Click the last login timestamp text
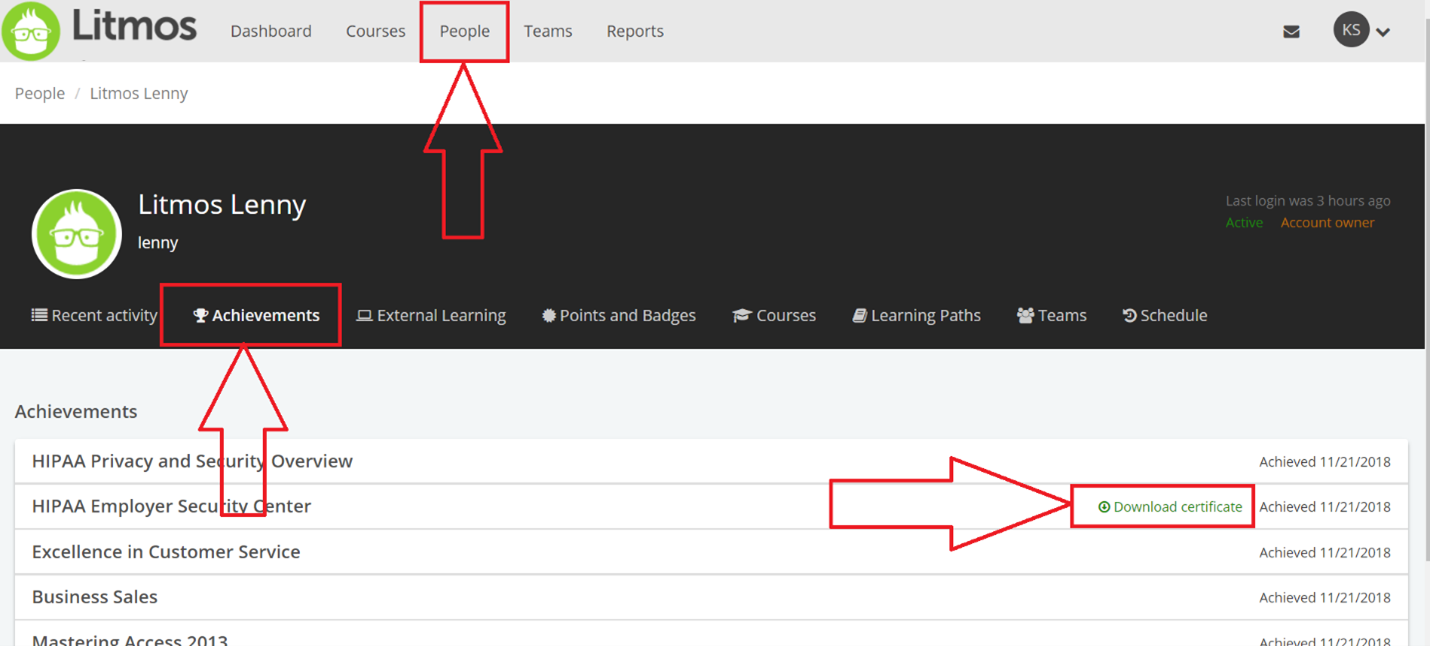This screenshot has height=646, width=1430. (1308, 201)
